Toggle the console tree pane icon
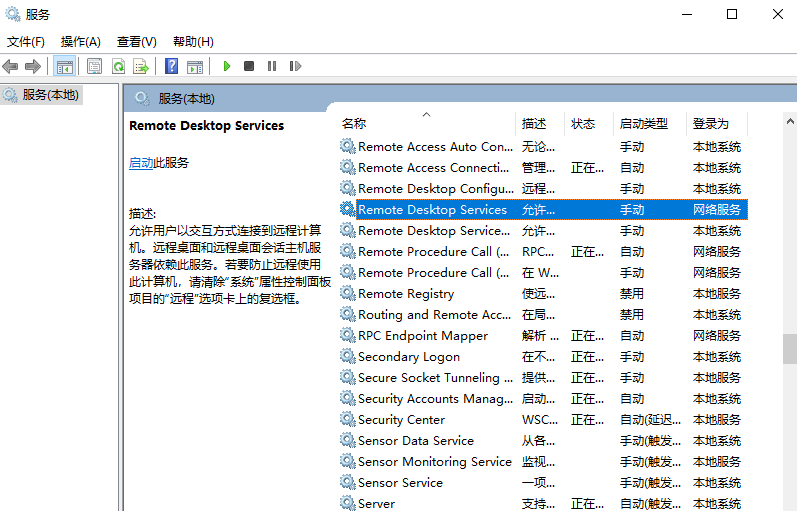Screen dimensions: 797x511 65,66
